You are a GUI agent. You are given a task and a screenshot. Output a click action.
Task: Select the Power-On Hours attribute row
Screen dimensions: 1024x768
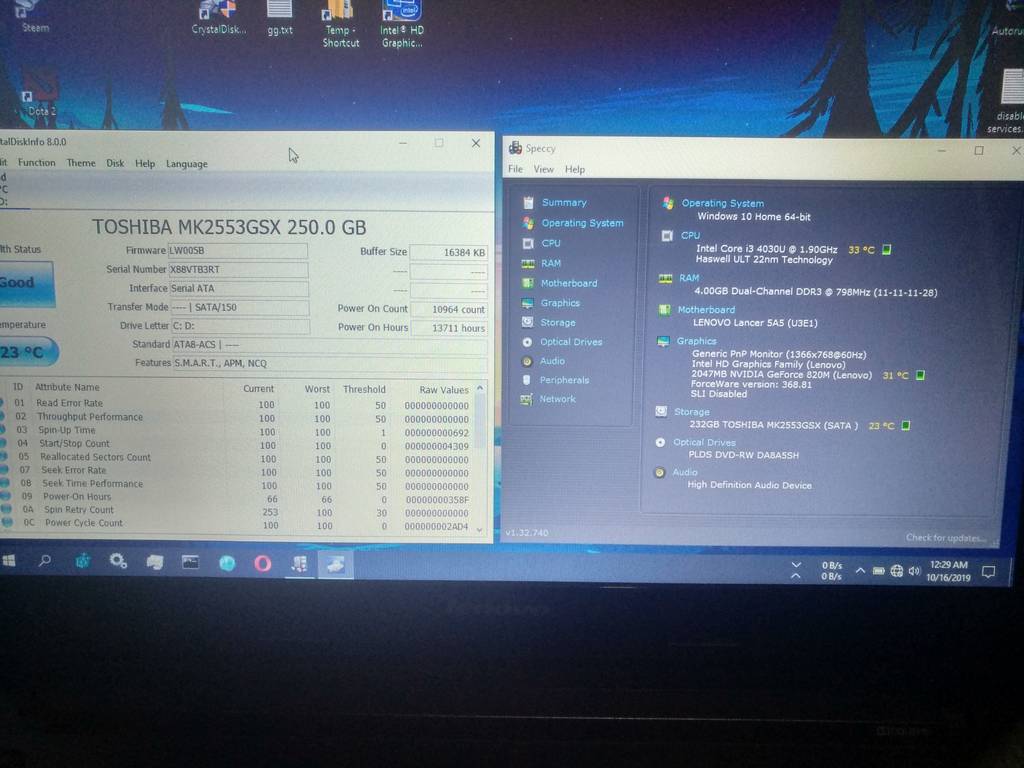[236, 498]
